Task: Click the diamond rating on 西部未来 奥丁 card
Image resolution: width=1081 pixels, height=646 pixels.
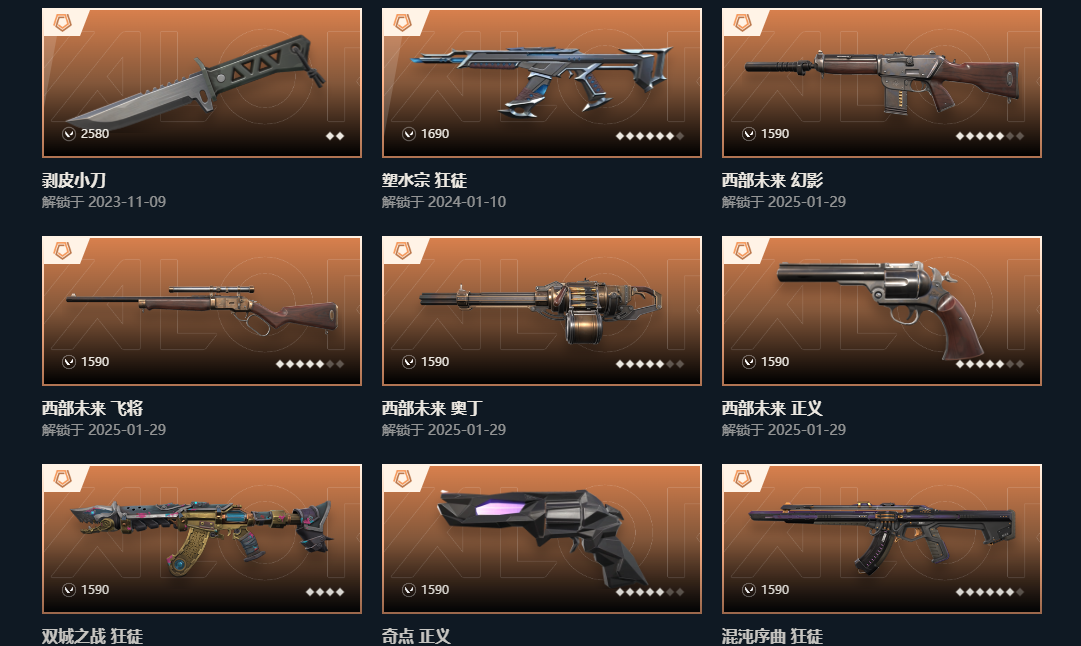Action: (x=649, y=363)
